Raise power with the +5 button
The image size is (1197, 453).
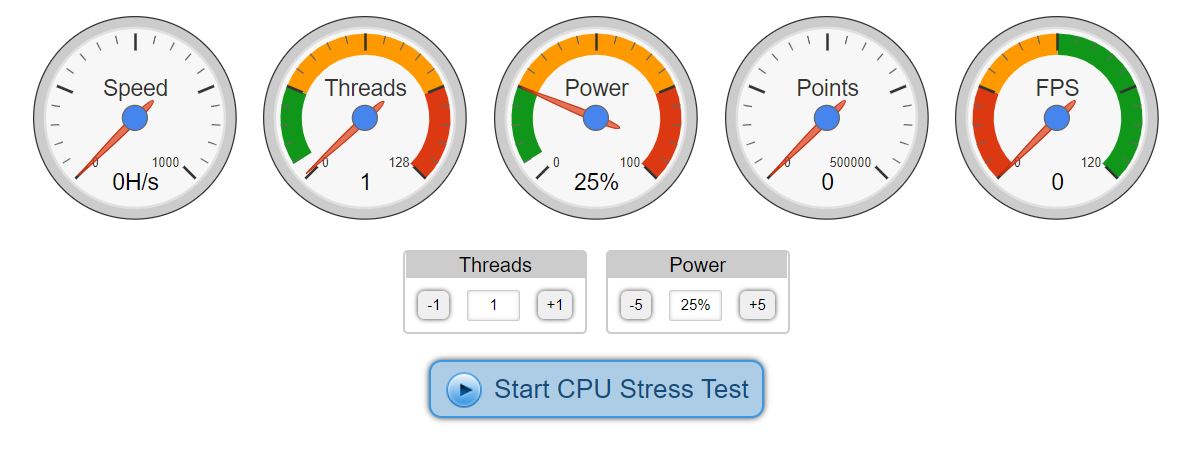tap(757, 305)
